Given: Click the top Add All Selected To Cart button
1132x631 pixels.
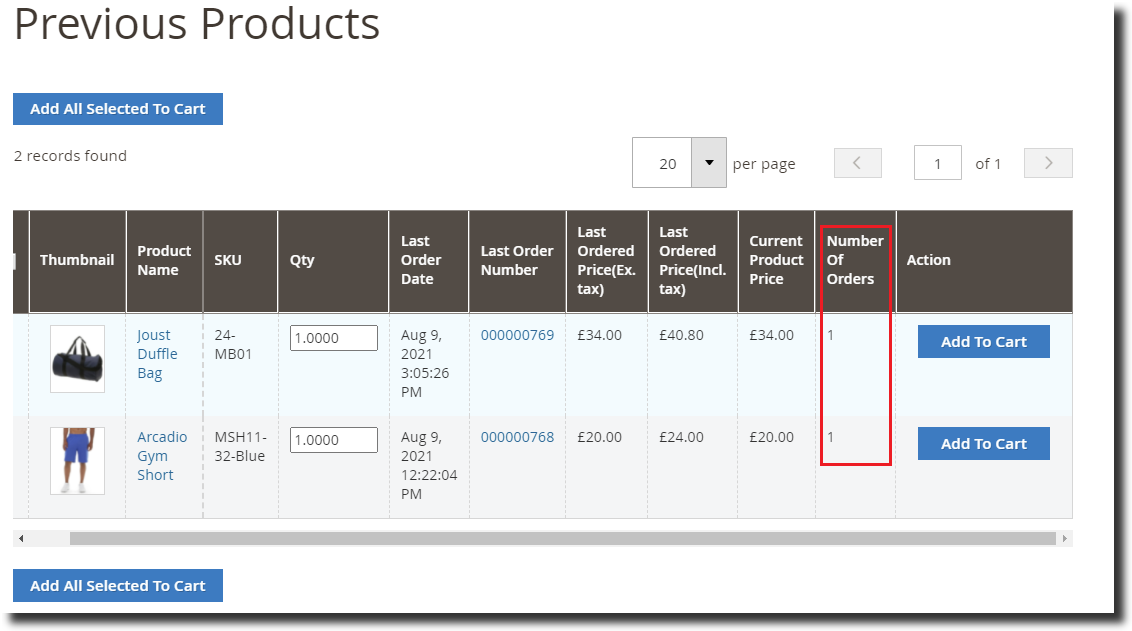Looking at the screenshot, I should [118, 109].
